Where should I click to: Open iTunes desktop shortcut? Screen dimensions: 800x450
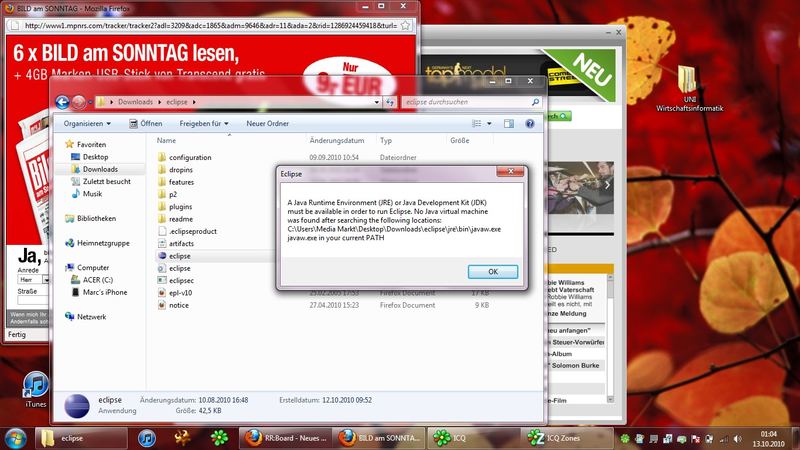click(x=36, y=389)
